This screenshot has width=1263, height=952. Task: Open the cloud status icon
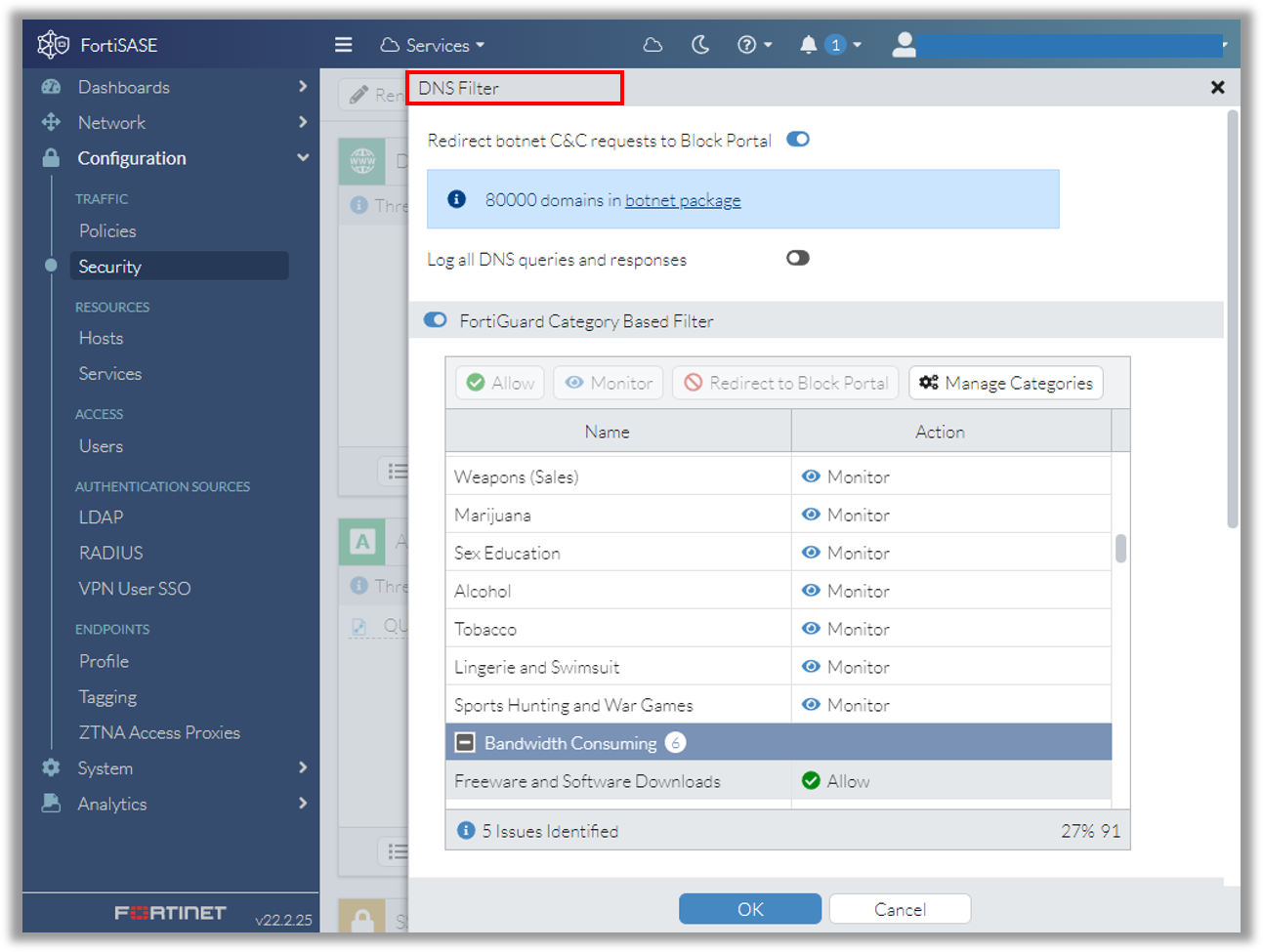[x=653, y=45]
